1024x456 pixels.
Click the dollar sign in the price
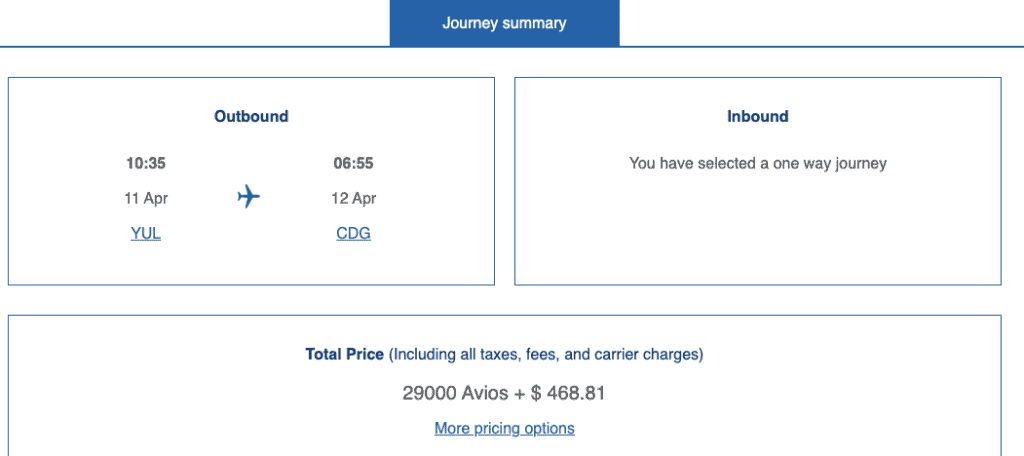click(536, 393)
